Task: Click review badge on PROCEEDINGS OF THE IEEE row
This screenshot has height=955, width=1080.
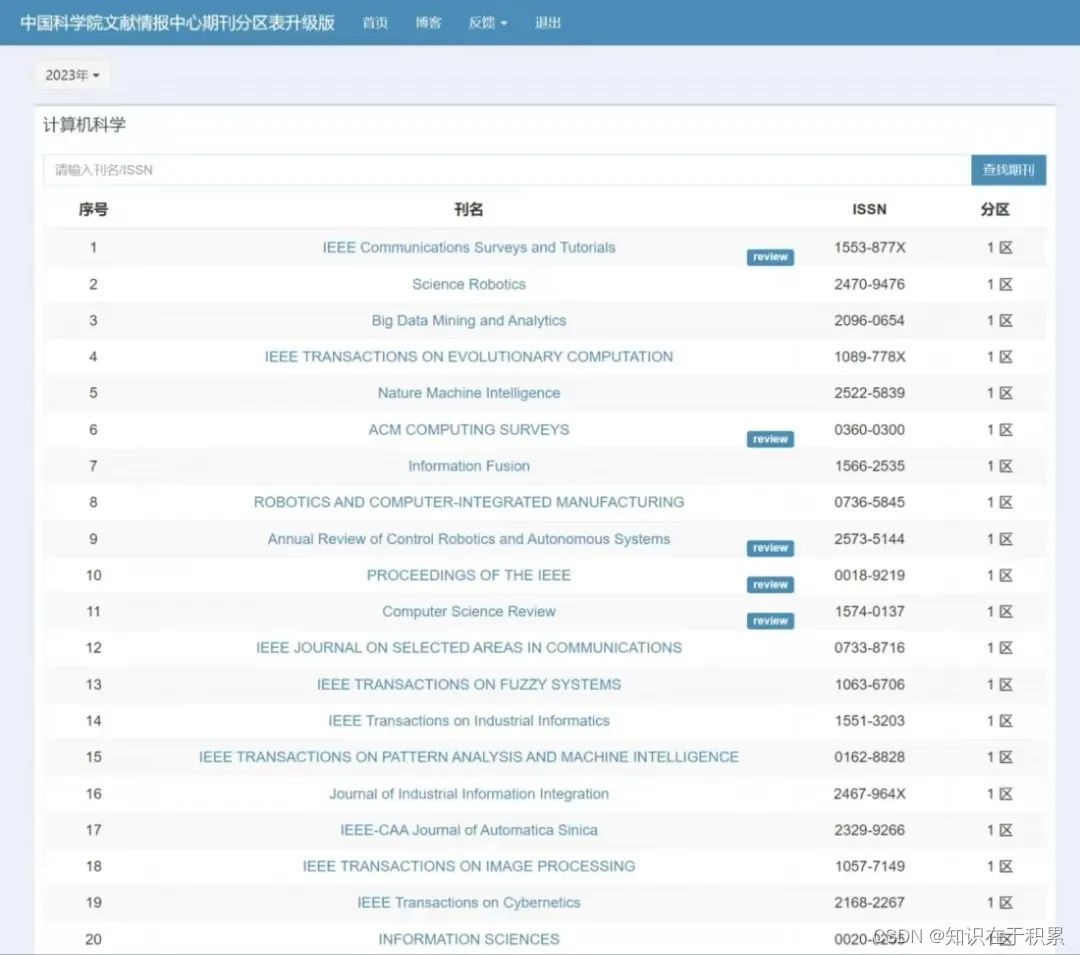Action: tap(770, 585)
